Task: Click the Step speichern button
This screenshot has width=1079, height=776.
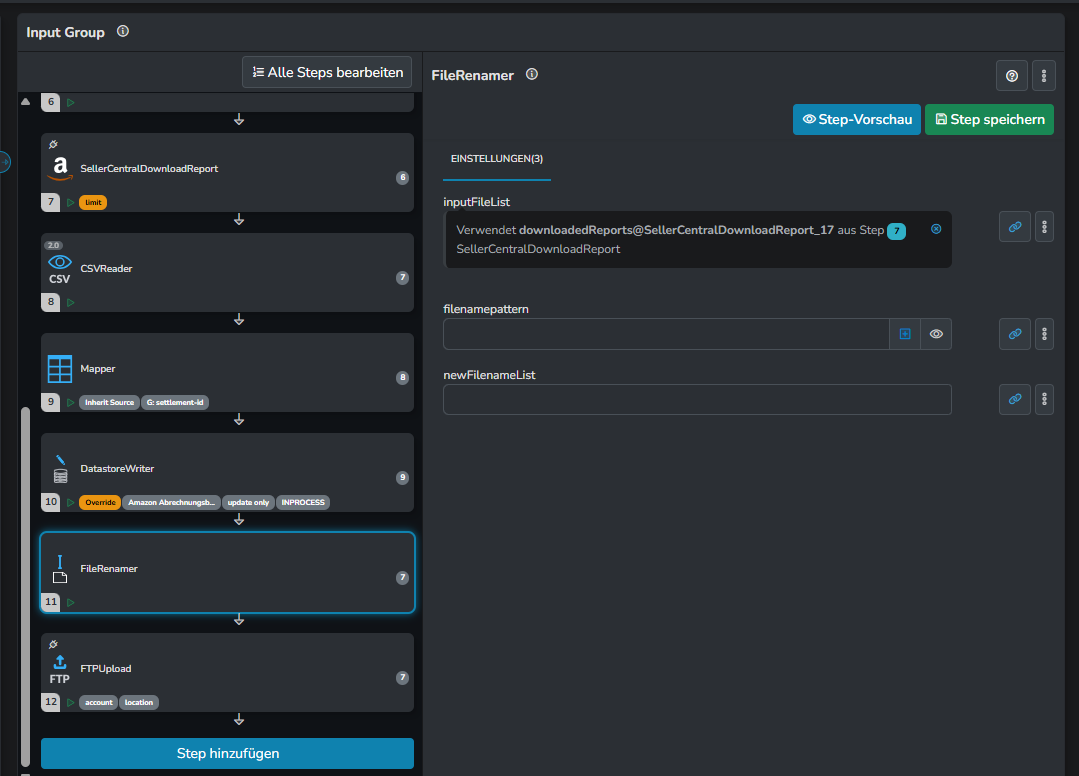Action: 990,120
